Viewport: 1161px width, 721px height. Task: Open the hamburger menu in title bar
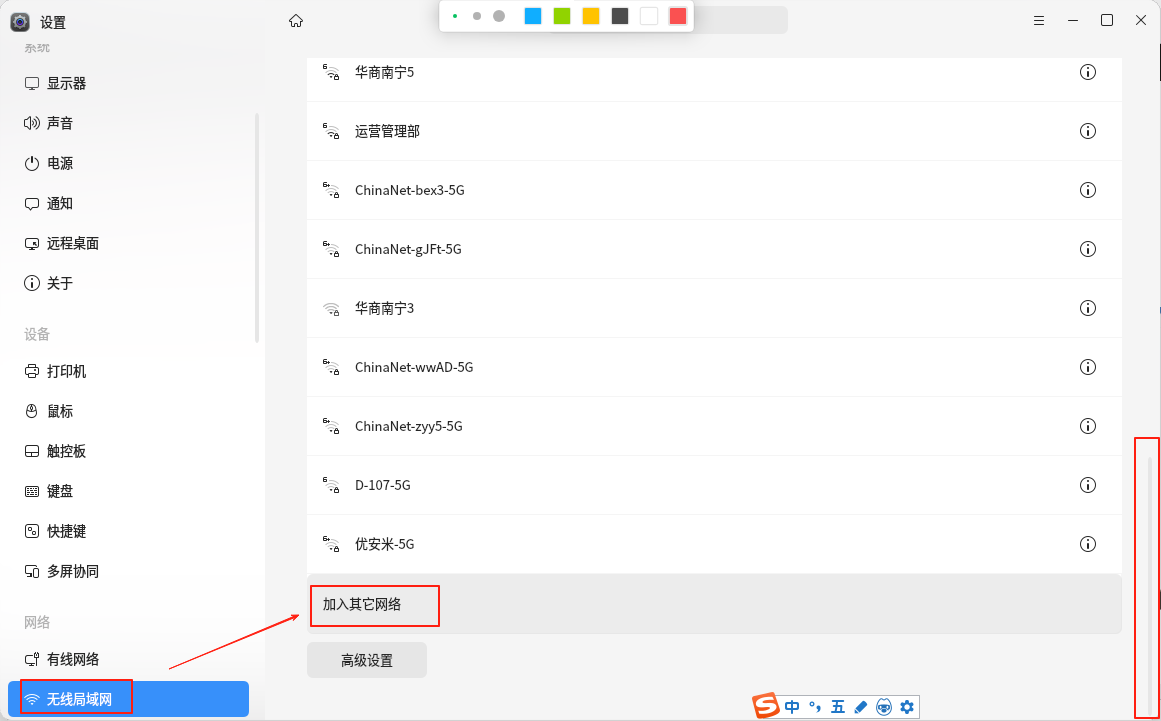pos(1040,20)
